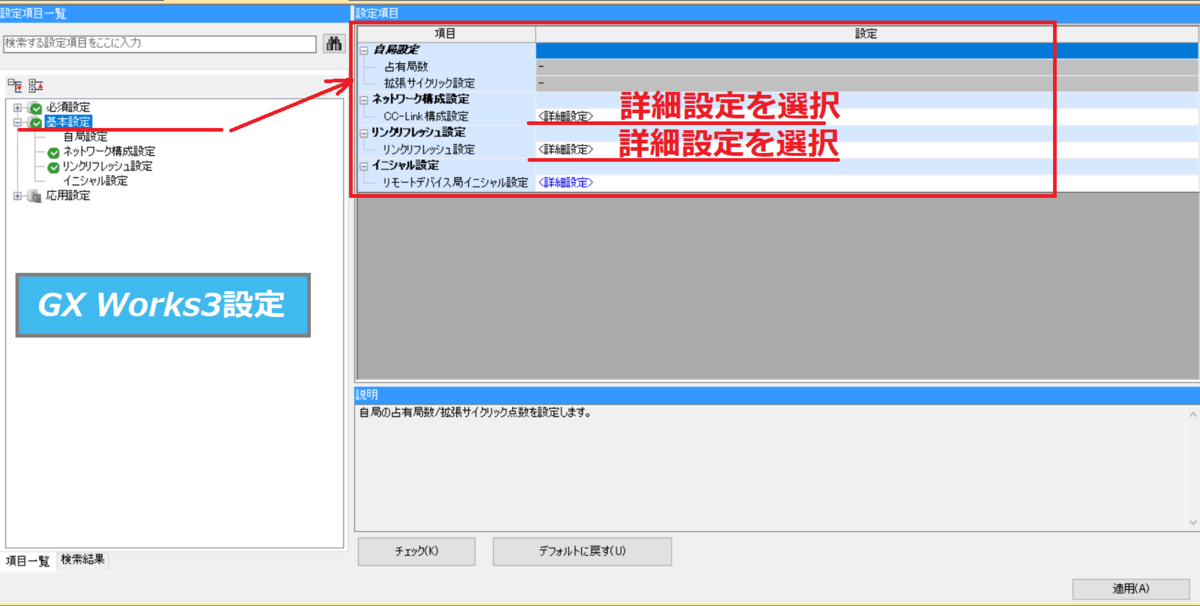Click the setting-item search input field
The height and width of the screenshot is (606, 1200).
pos(160,44)
